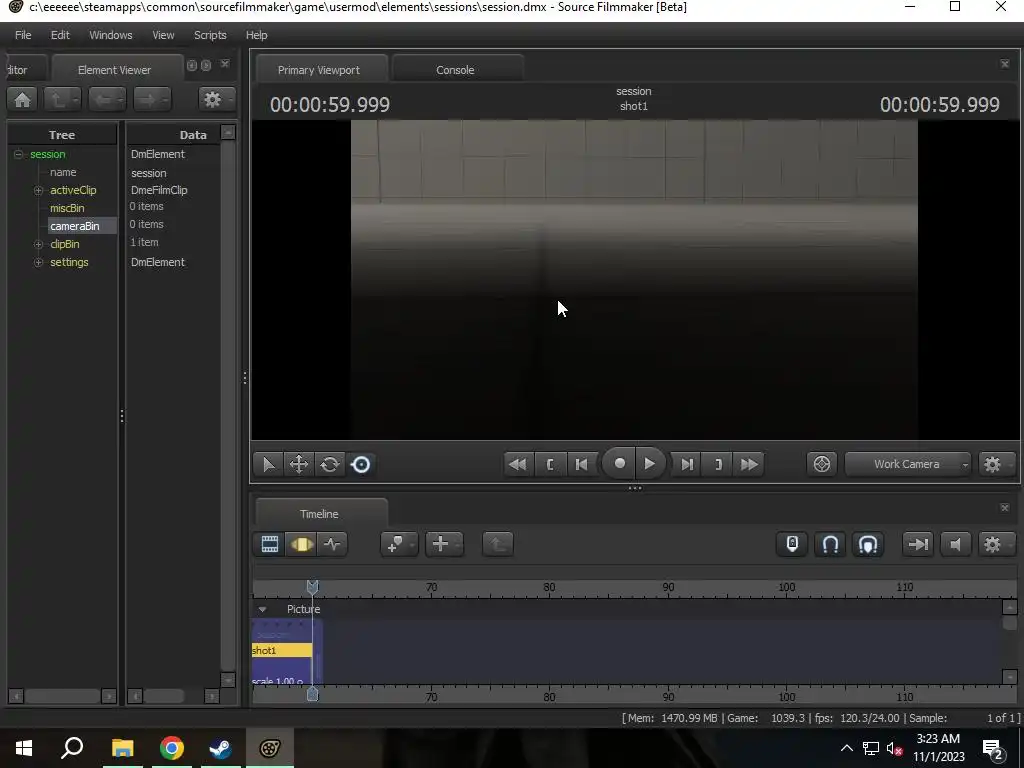Open viewport gear settings
The width and height of the screenshot is (1024, 768).
pos(995,464)
